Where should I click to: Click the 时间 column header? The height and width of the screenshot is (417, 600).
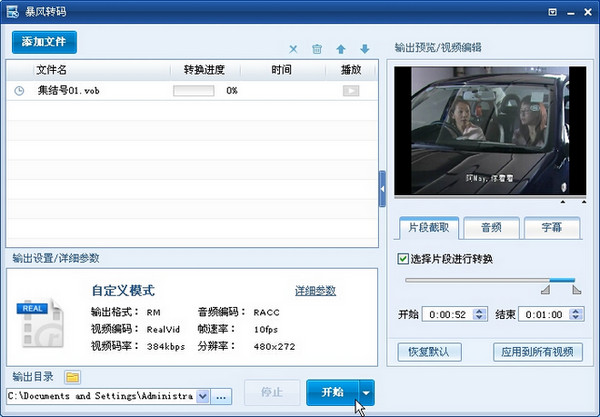[x=282, y=70]
